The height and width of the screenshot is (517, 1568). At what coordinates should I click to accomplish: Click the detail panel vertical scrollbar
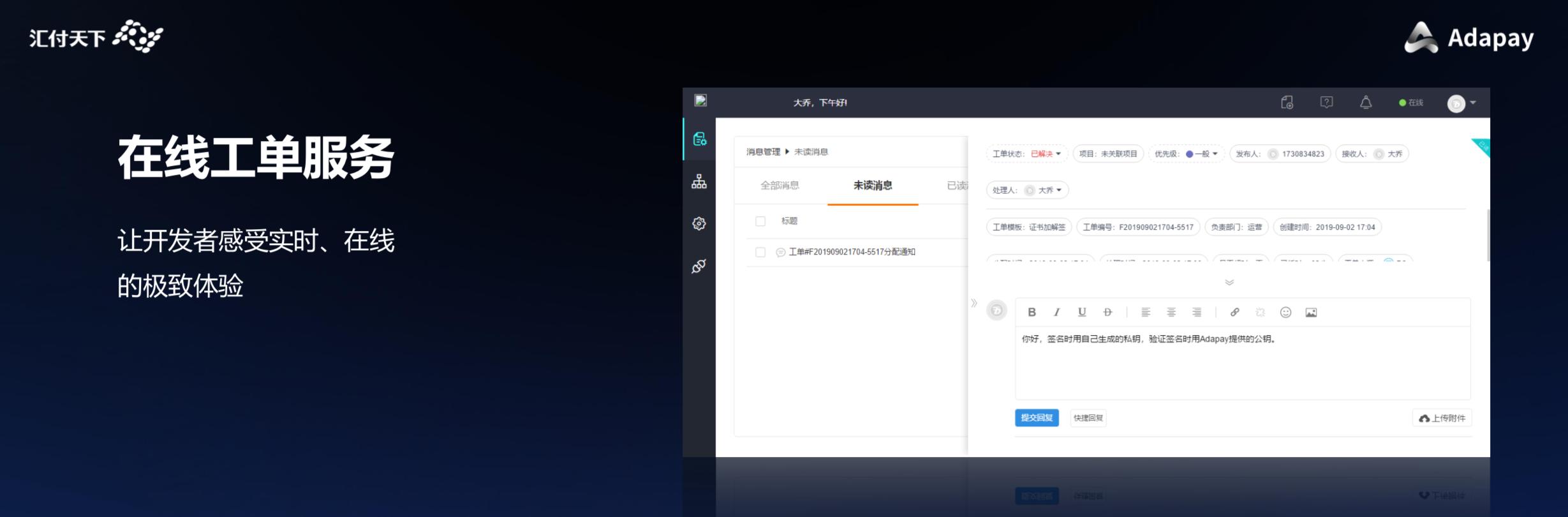pos(1488,235)
